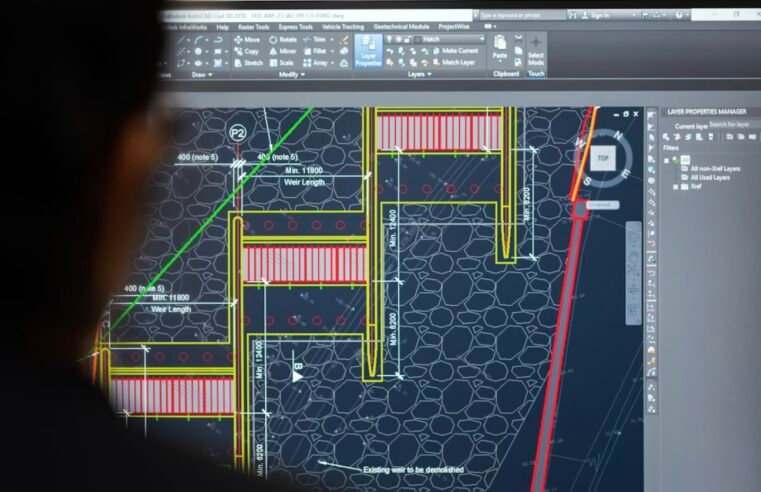Choose the Mirror tool
The image size is (761, 492).
pyautogui.click(x=283, y=51)
